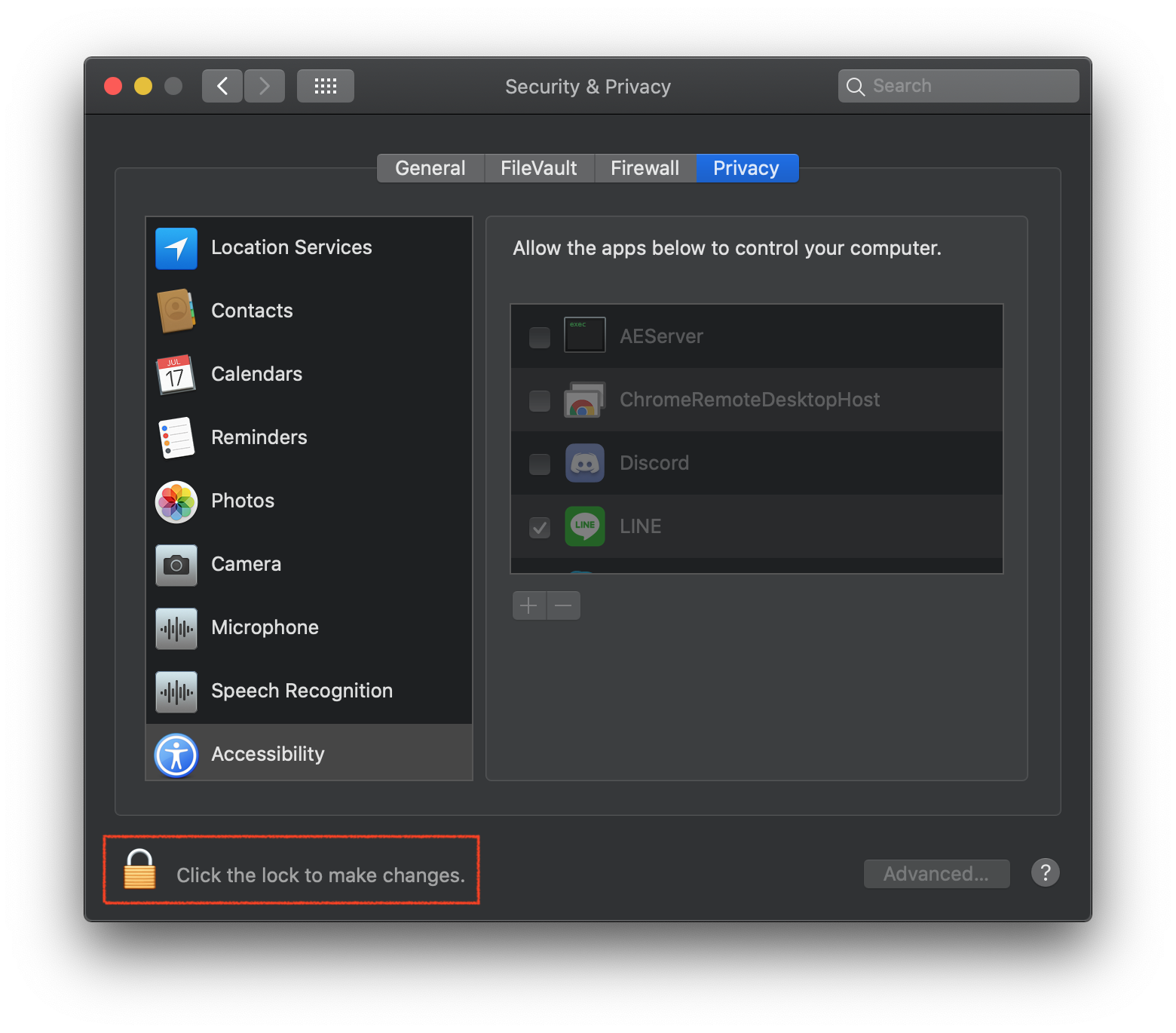1176x1033 pixels.
Task: Tick the Discord checkbox
Action: (540, 464)
